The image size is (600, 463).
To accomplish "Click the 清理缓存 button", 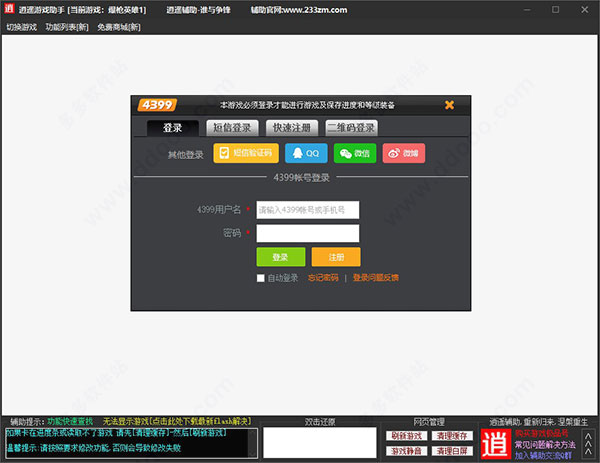I will [x=452, y=436].
